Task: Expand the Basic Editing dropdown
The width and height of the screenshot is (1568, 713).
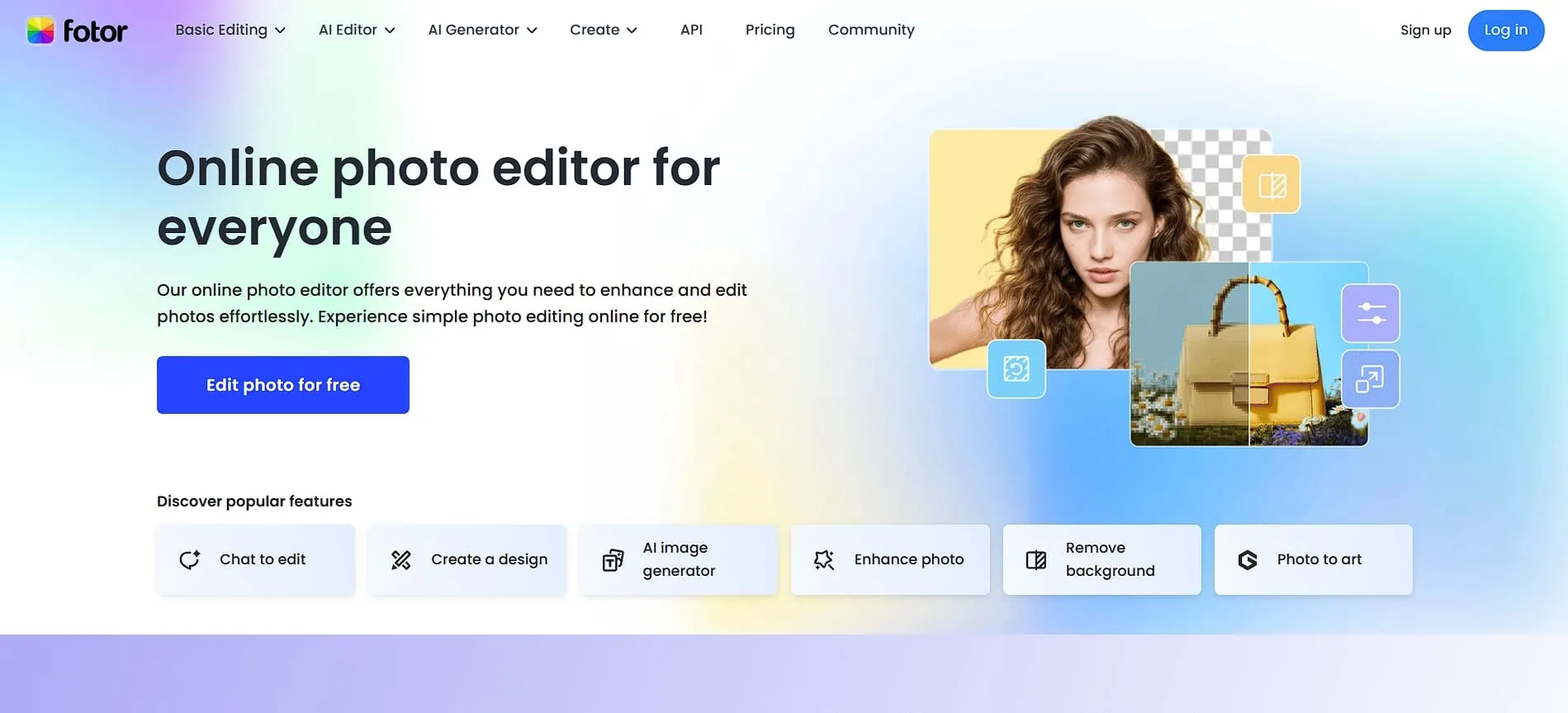Action: coord(230,30)
